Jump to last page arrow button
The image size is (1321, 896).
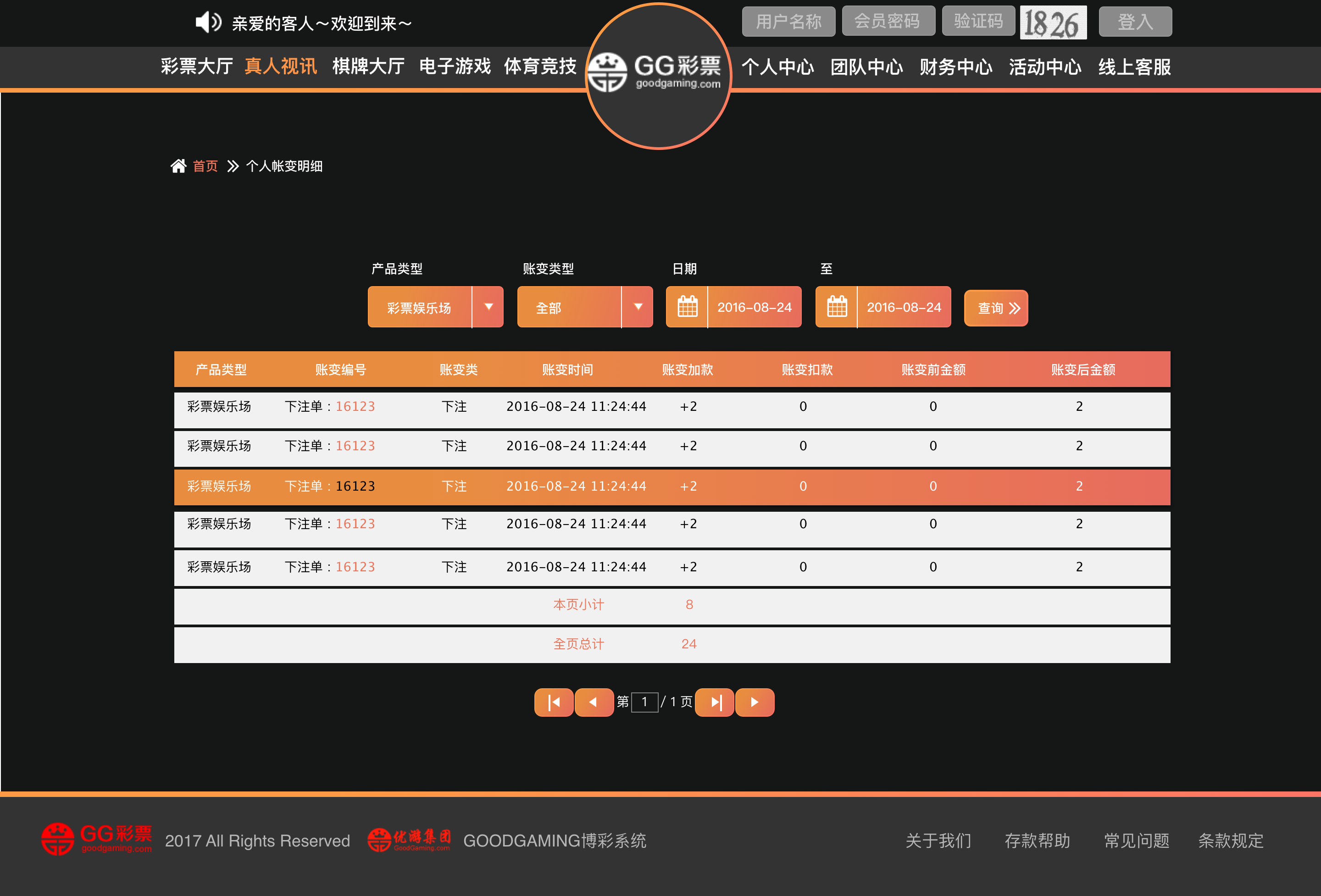[x=715, y=702]
